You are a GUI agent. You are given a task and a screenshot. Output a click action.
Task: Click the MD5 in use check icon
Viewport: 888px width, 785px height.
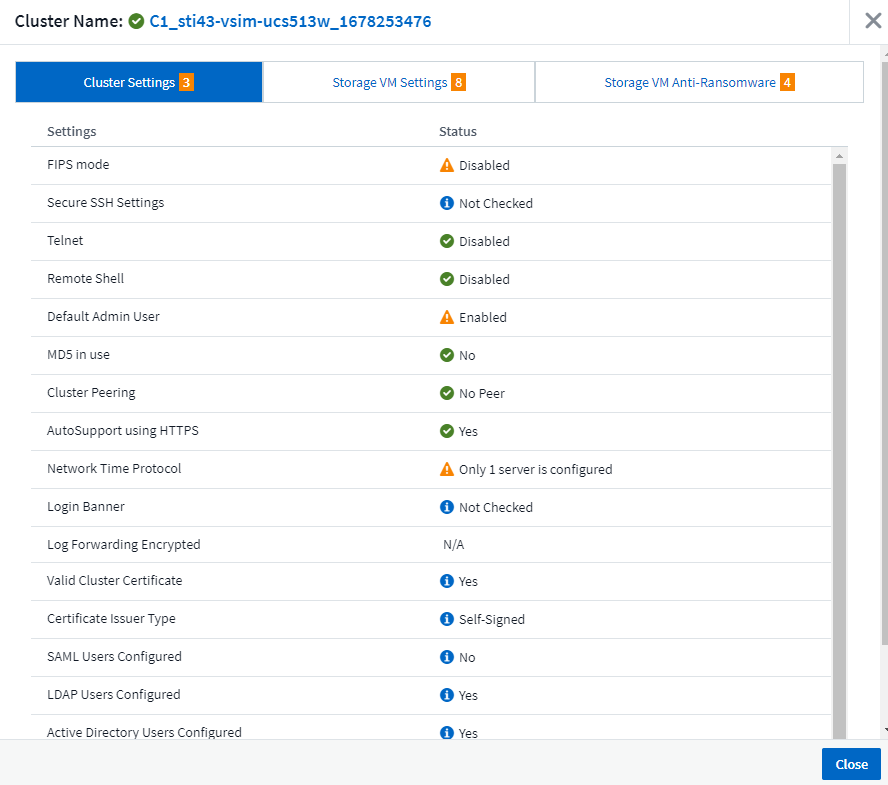point(447,355)
